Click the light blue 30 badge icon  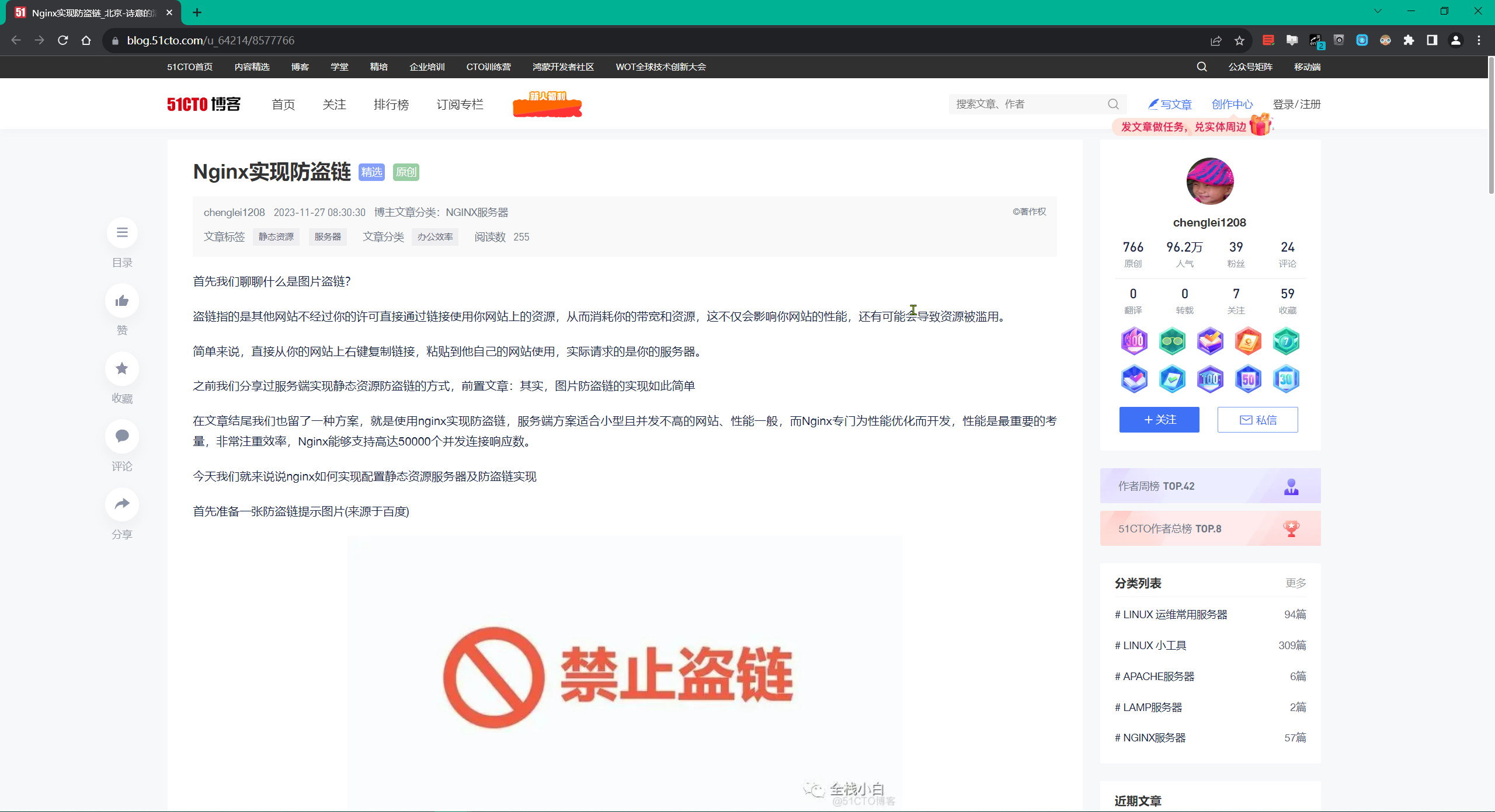(1286, 379)
